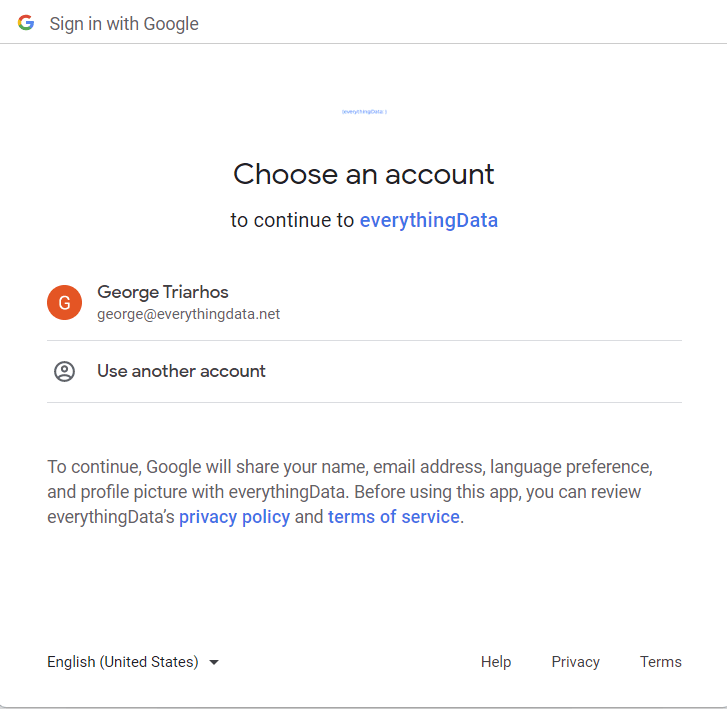
Task: Open the privacy policy link
Action: tap(234, 517)
